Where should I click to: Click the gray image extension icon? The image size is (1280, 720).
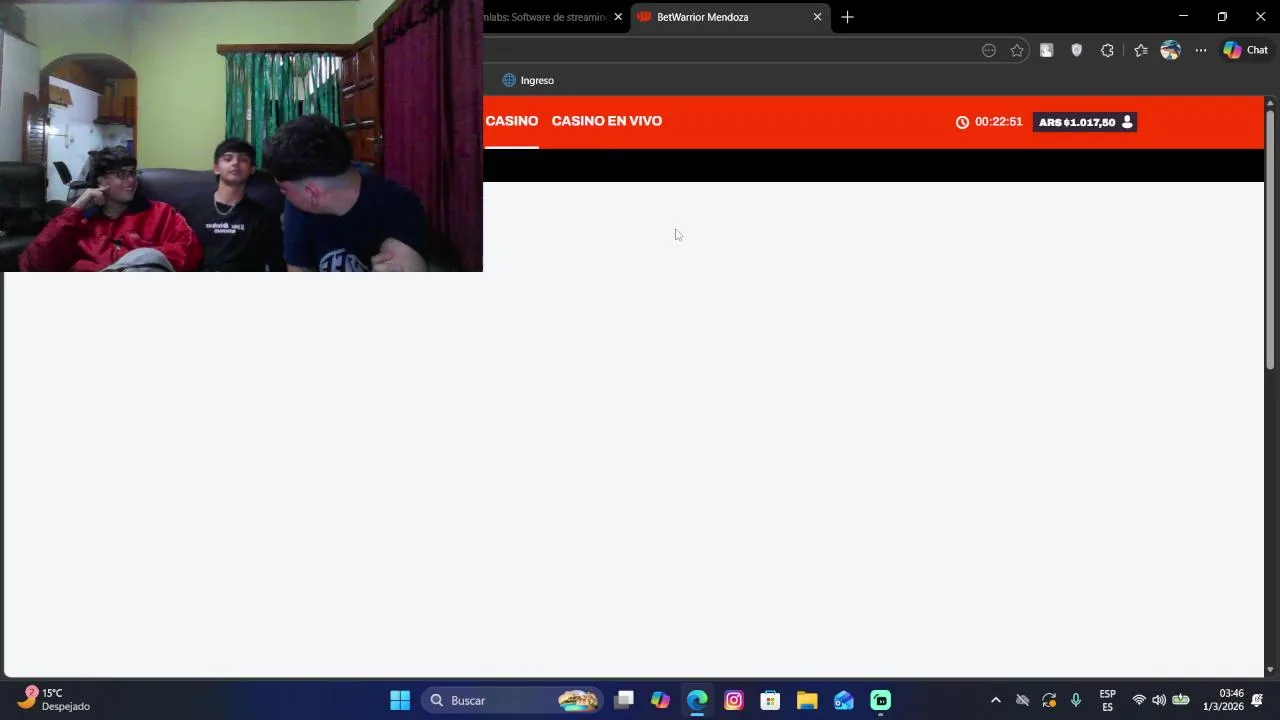pyautogui.click(x=1046, y=50)
